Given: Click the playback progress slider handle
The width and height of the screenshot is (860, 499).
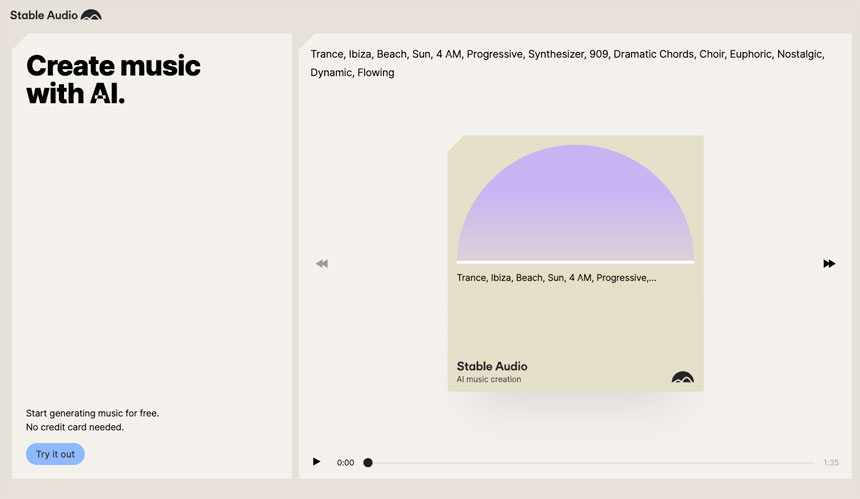Looking at the screenshot, I should (368, 463).
